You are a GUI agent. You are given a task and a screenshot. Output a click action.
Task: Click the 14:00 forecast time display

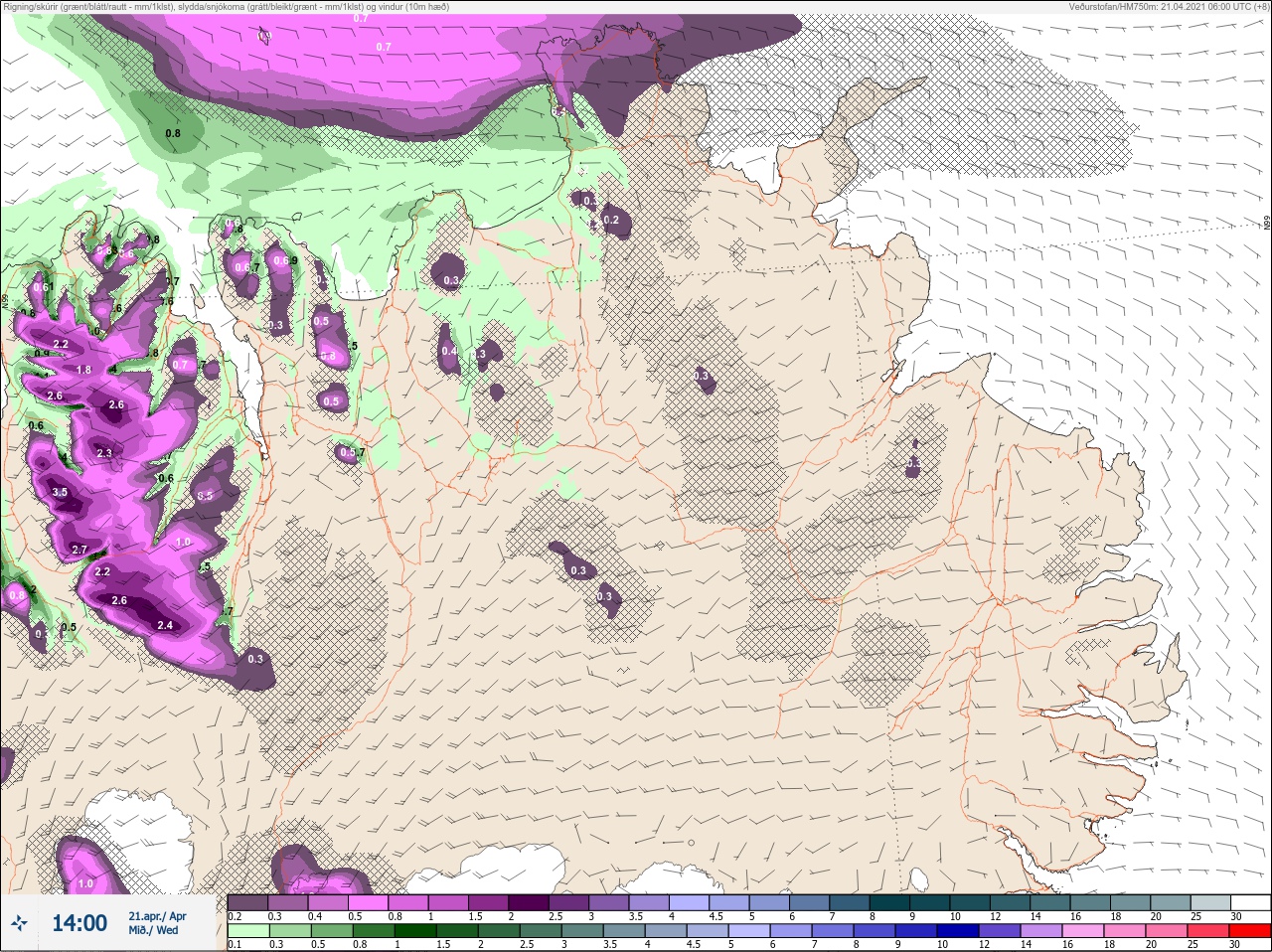[79, 923]
